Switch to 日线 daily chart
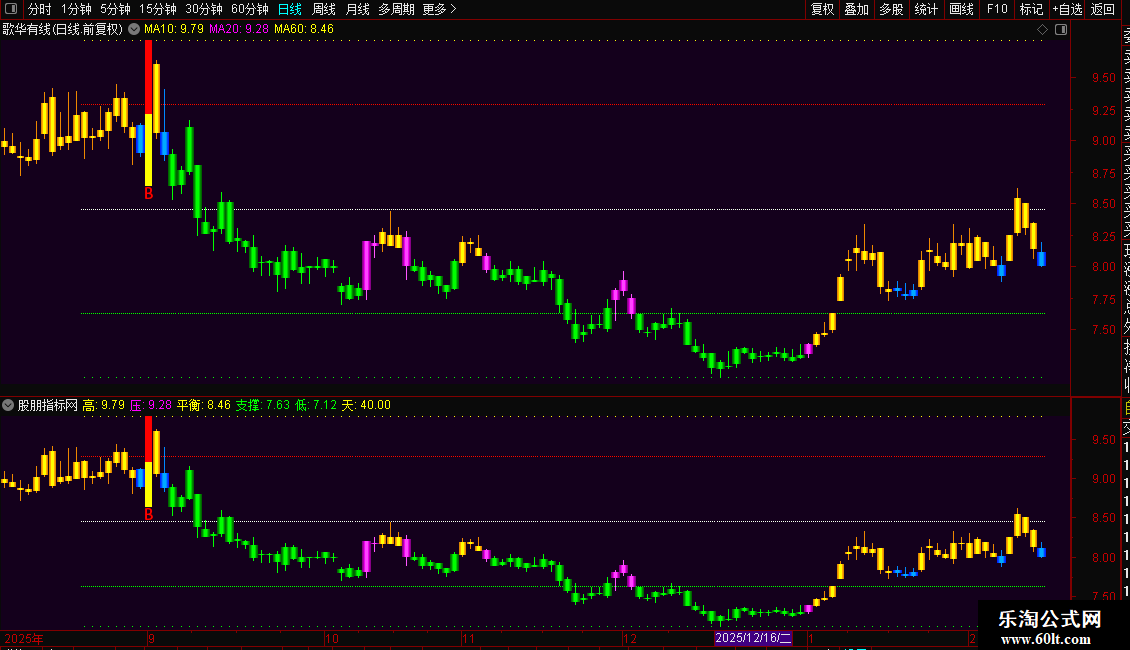The width and height of the screenshot is (1130, 650). pyautogui.click(x=290, y=9)
